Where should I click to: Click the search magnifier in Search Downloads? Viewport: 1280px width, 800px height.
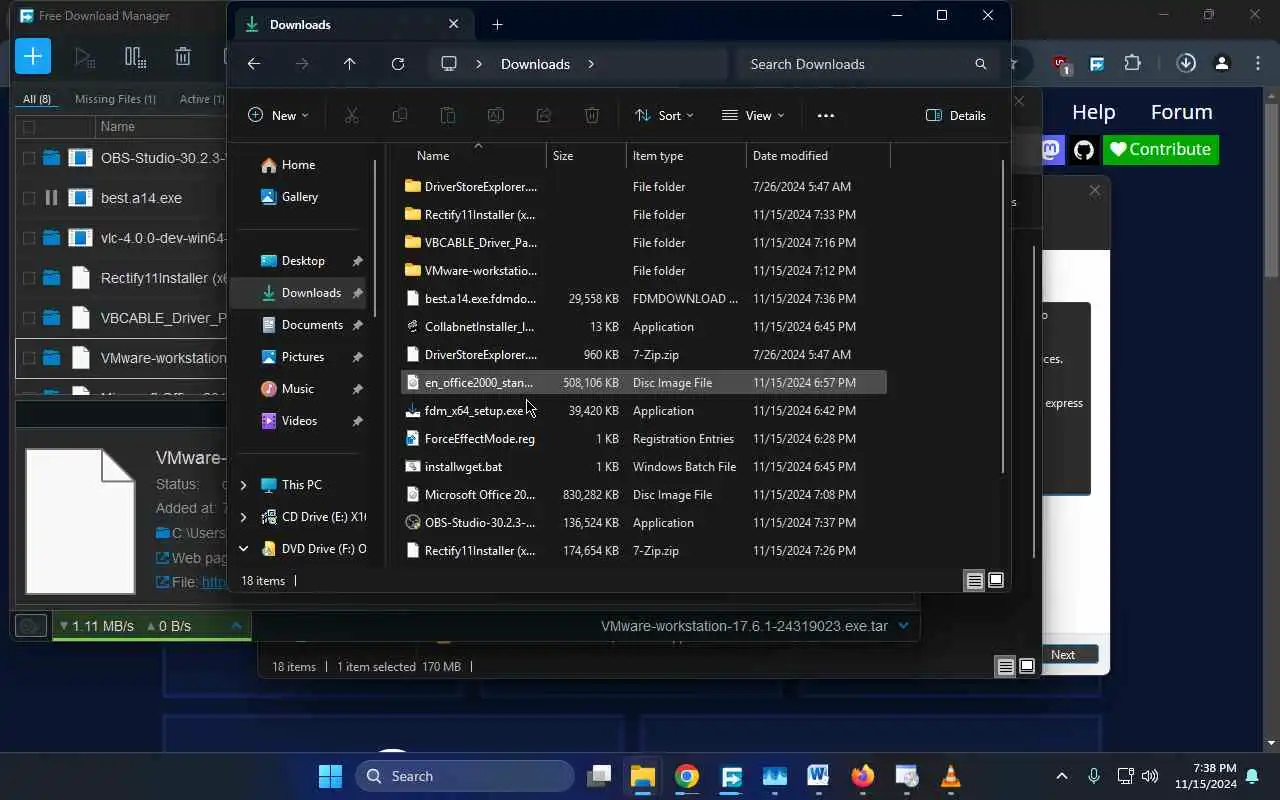981,64
